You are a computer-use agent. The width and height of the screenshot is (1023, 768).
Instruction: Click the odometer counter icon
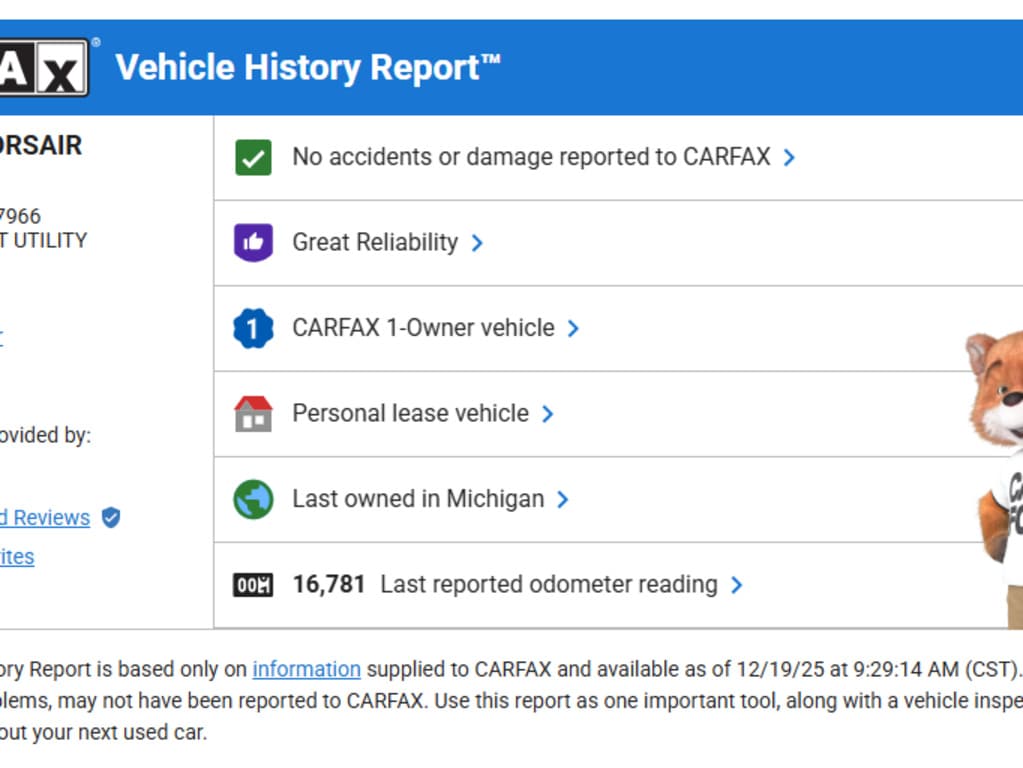point(253,585)
